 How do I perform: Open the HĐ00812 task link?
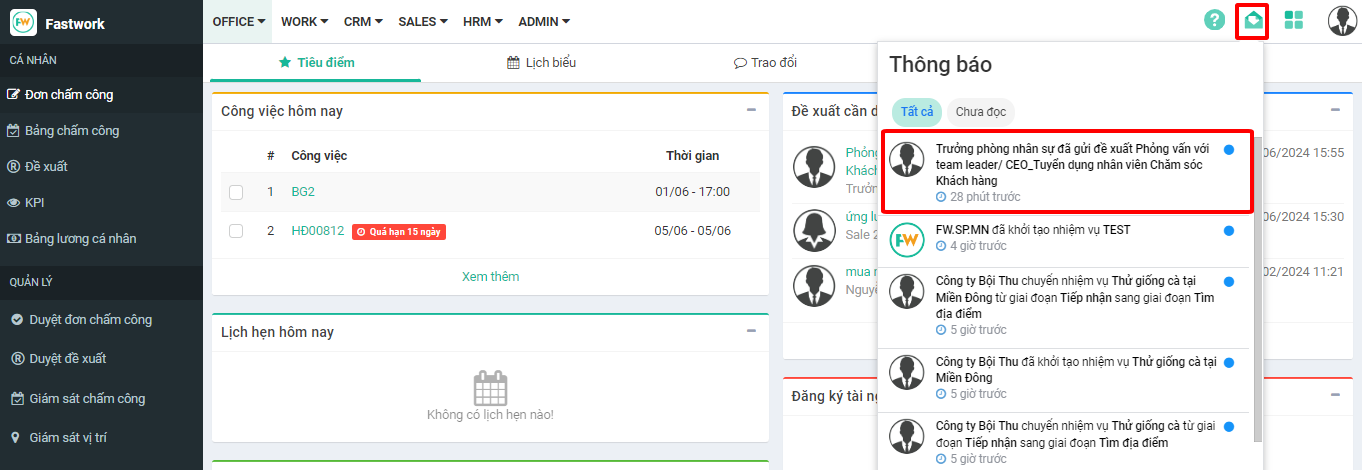[x=318, y=231]
